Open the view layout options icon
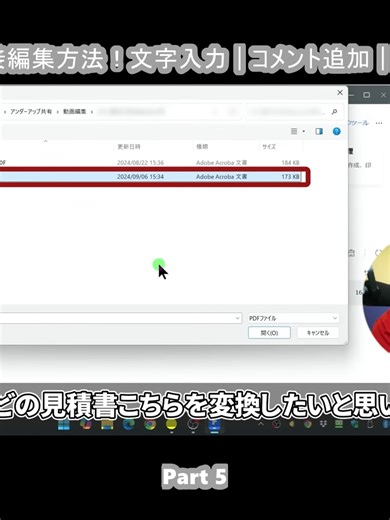390x520 pixels. [x=294, y=131]
